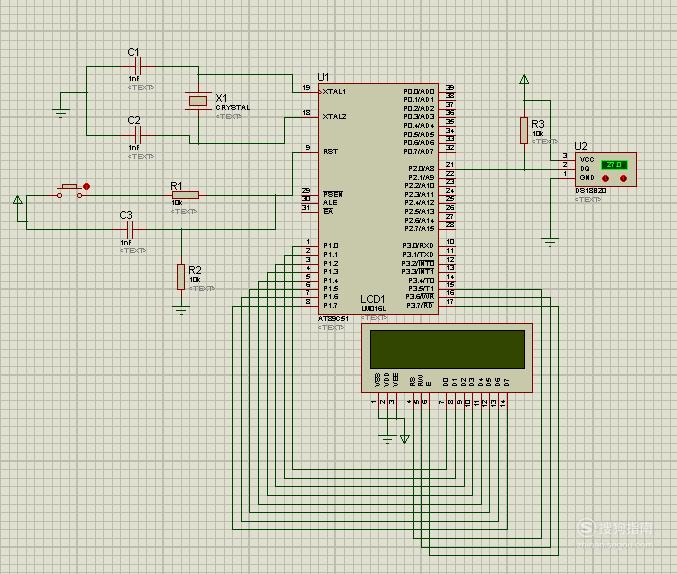Select the R2 resistor body
677x574 pixels.
coord(181,277)
